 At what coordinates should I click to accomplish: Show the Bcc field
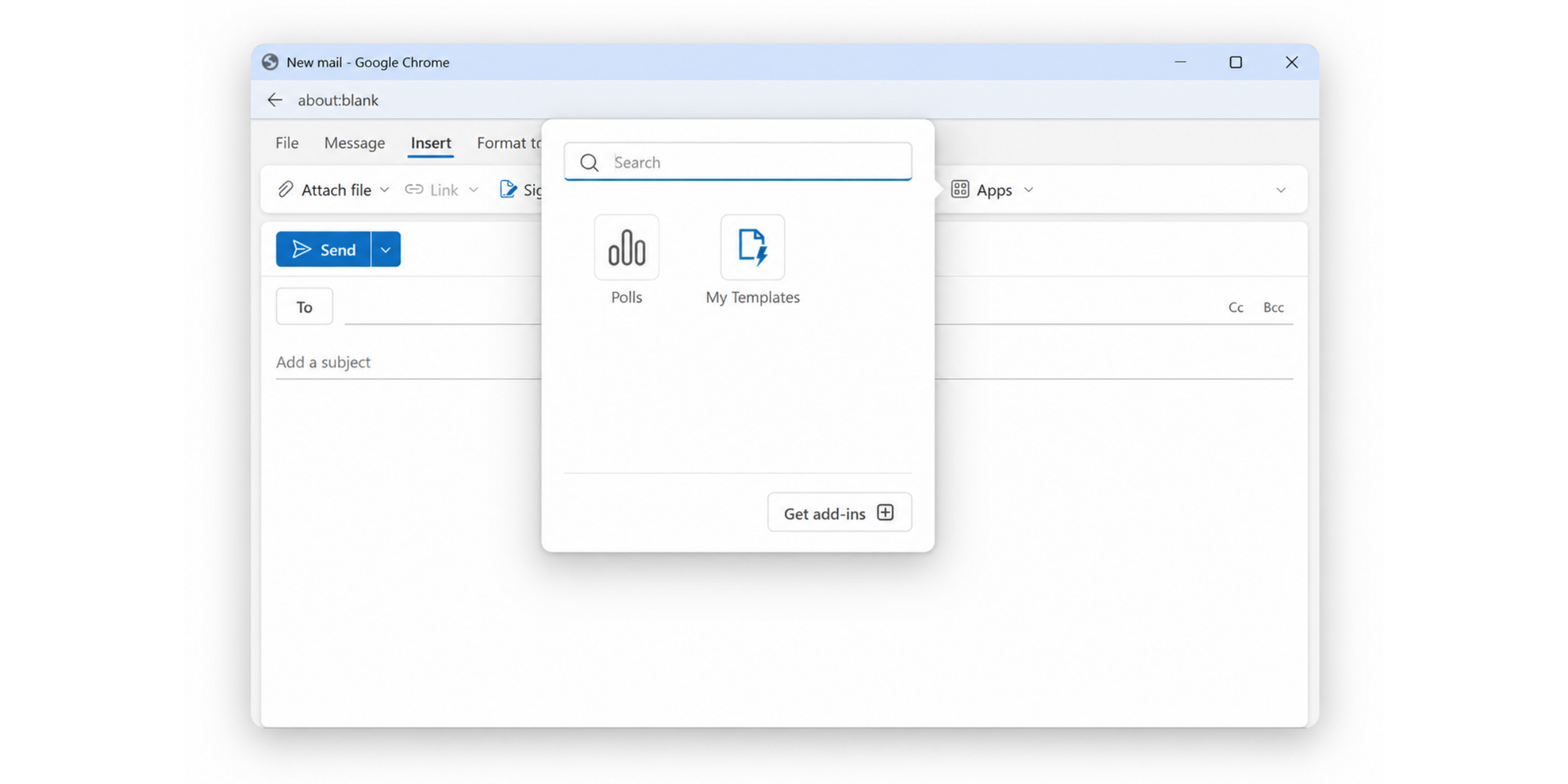(x=1273, y=307)
